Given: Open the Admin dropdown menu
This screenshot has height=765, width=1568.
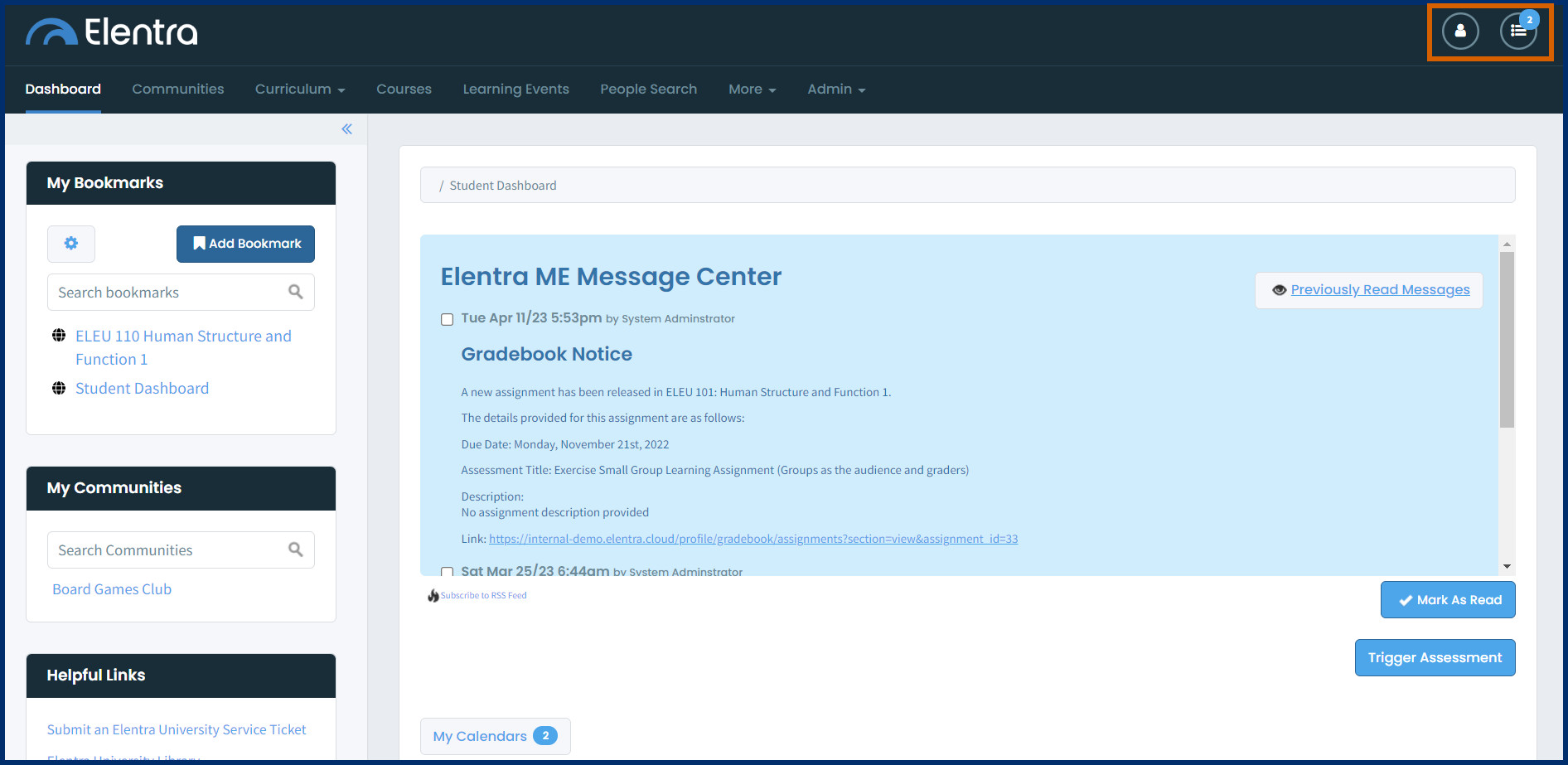Looking at the screenshot, I should coord(835,90).
